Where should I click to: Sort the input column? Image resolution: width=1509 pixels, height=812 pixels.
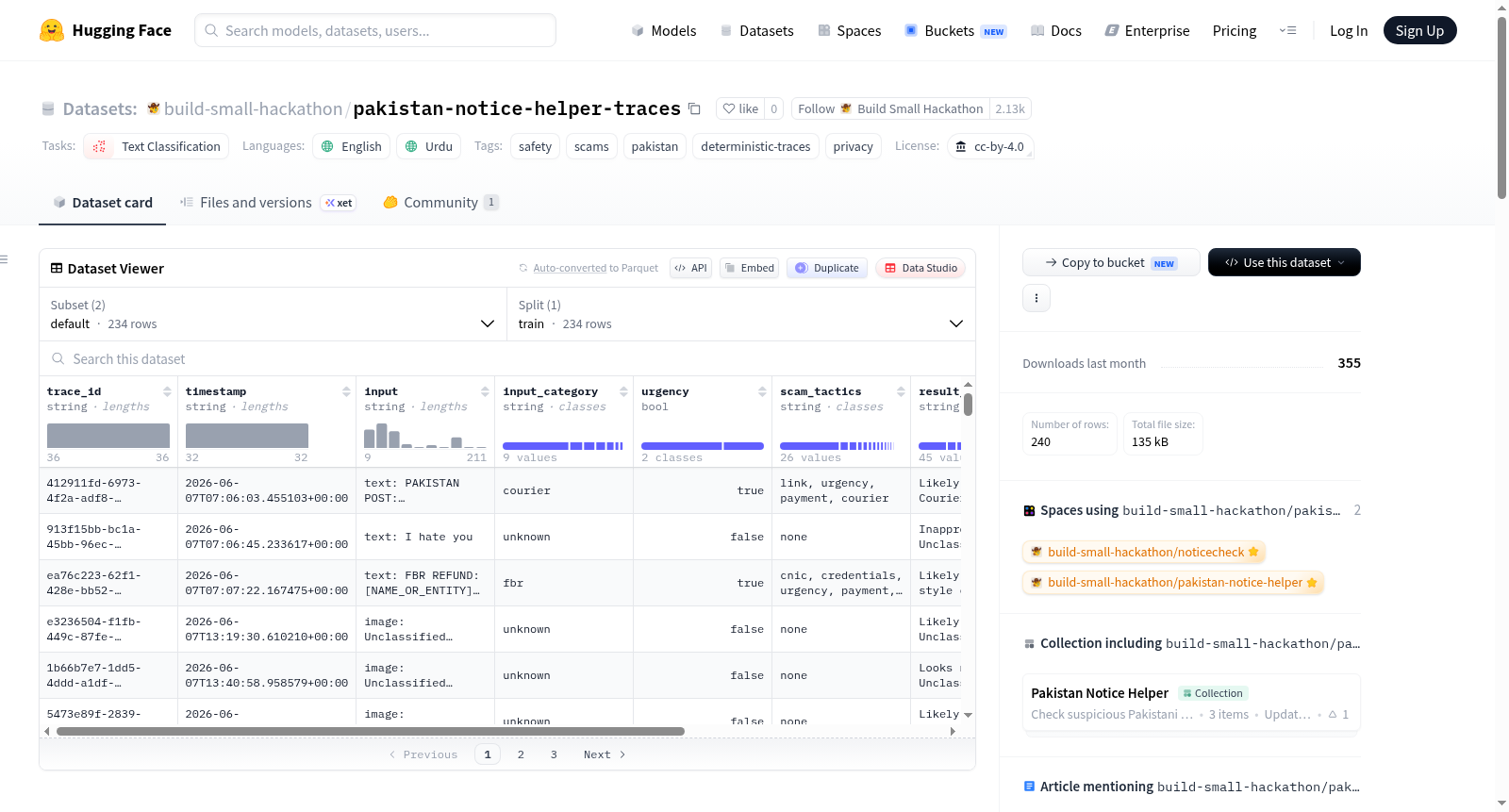click(x=485, y=391)
